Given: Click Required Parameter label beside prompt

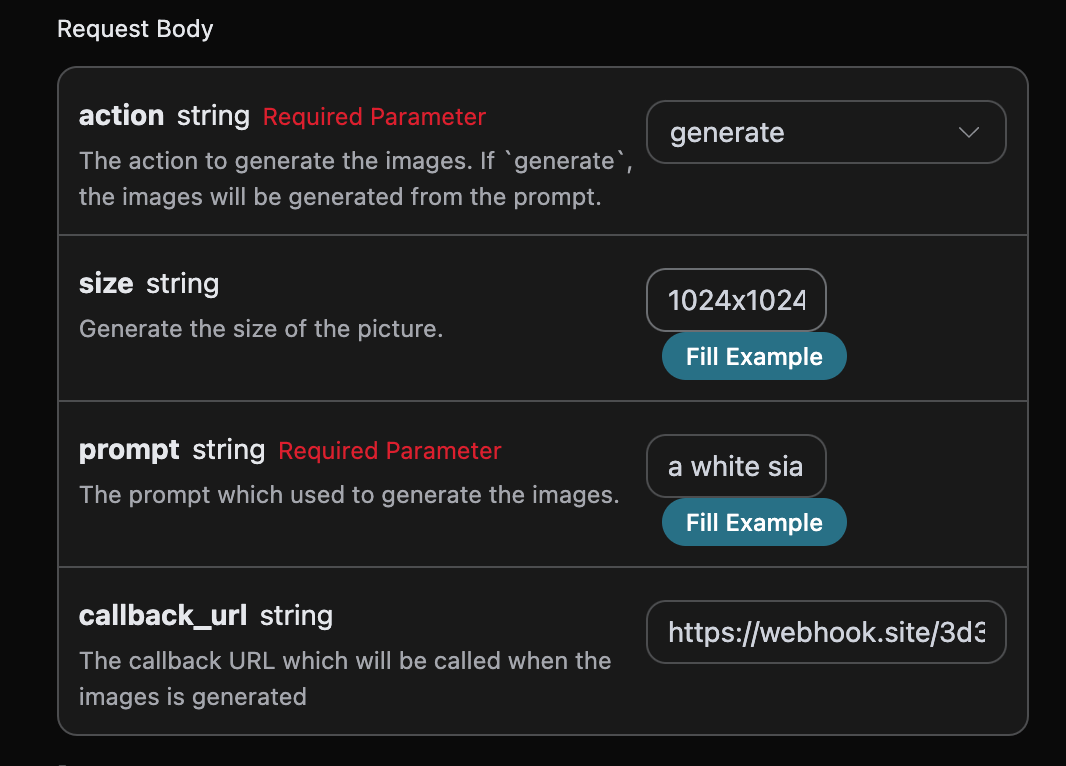Looking at the screenshot, I should [x=390, y=451].
